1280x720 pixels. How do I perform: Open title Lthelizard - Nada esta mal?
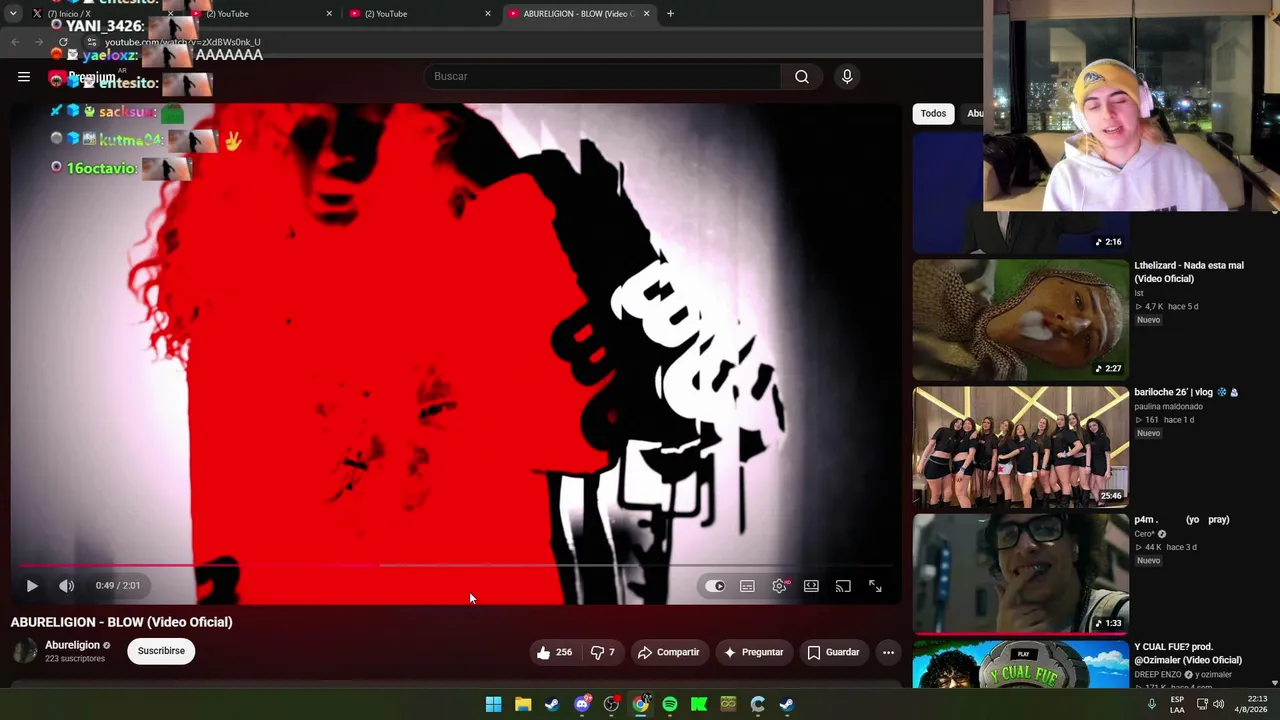1189,272
